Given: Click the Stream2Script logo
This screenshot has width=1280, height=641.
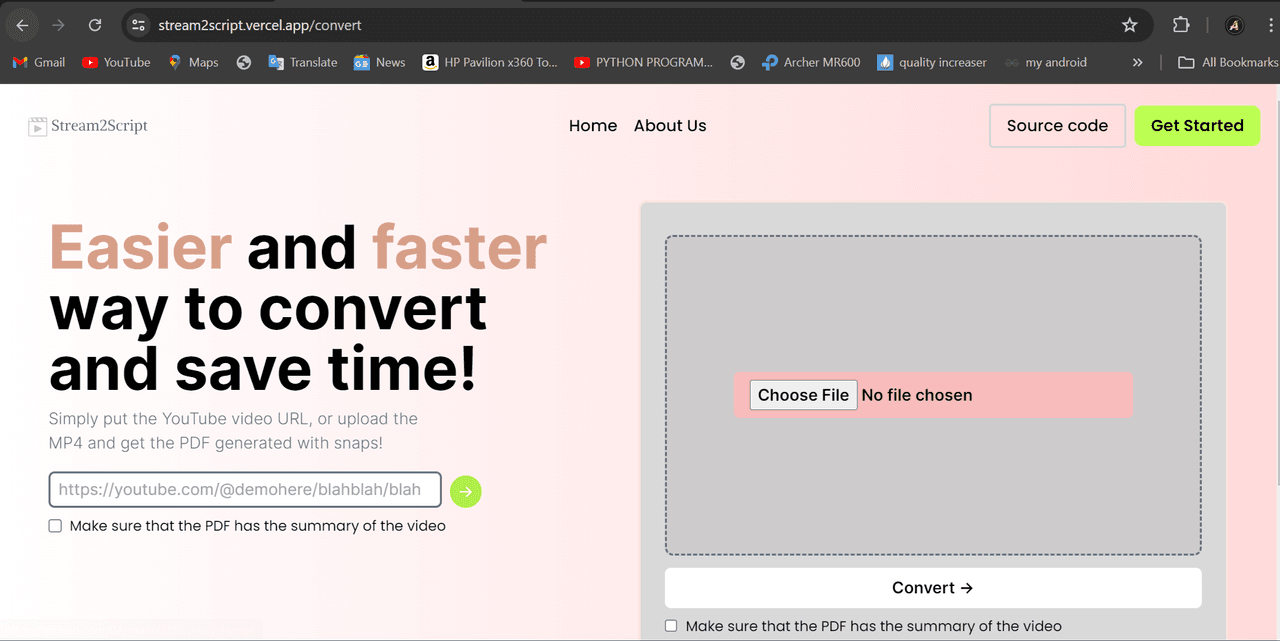Looking at the screenshot, I should (88, 126).
